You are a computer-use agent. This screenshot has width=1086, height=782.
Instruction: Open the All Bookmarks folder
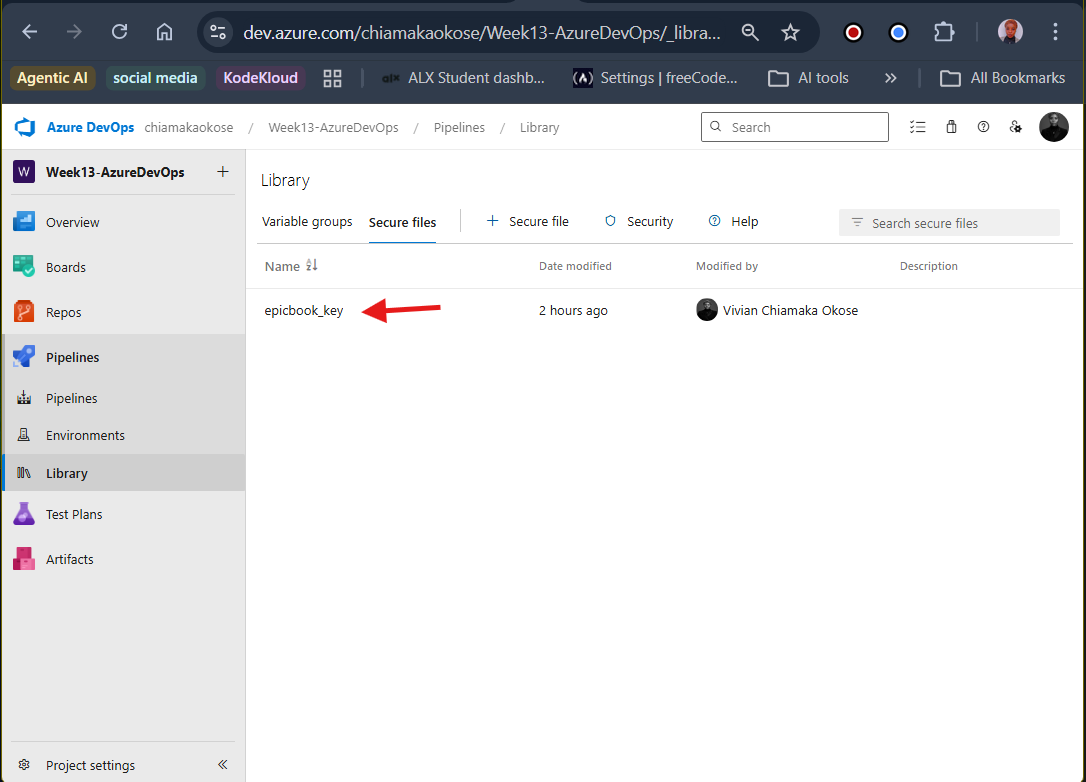1002,78
